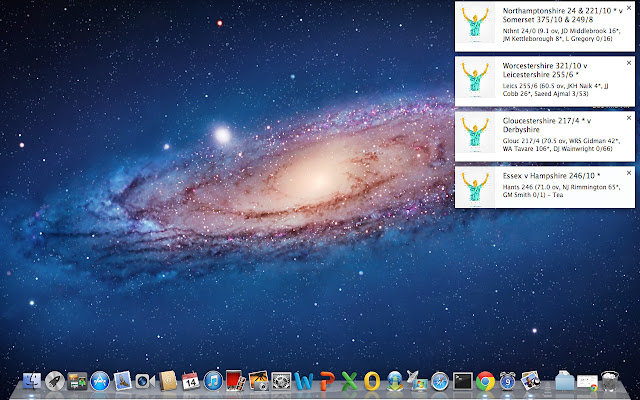Dismiss the Gloucestershire v Derbyshire notification

[628, 118]
